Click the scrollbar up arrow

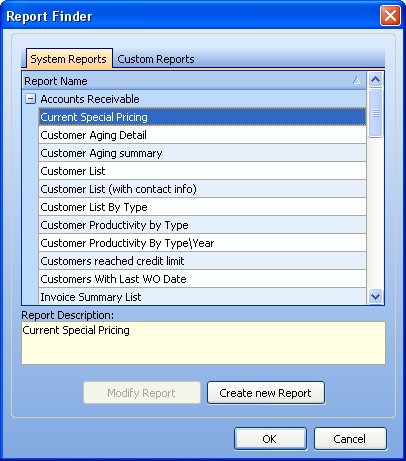point(375,79)
